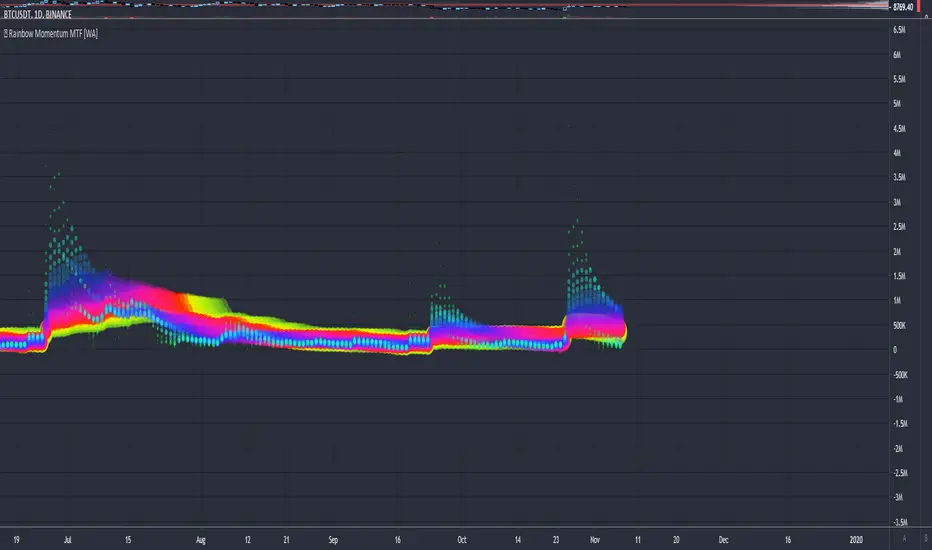932x550 pixels.
Task: Click the BTCUSDT, 1D, BINANCE symbol label
Action: pos(37,14)
